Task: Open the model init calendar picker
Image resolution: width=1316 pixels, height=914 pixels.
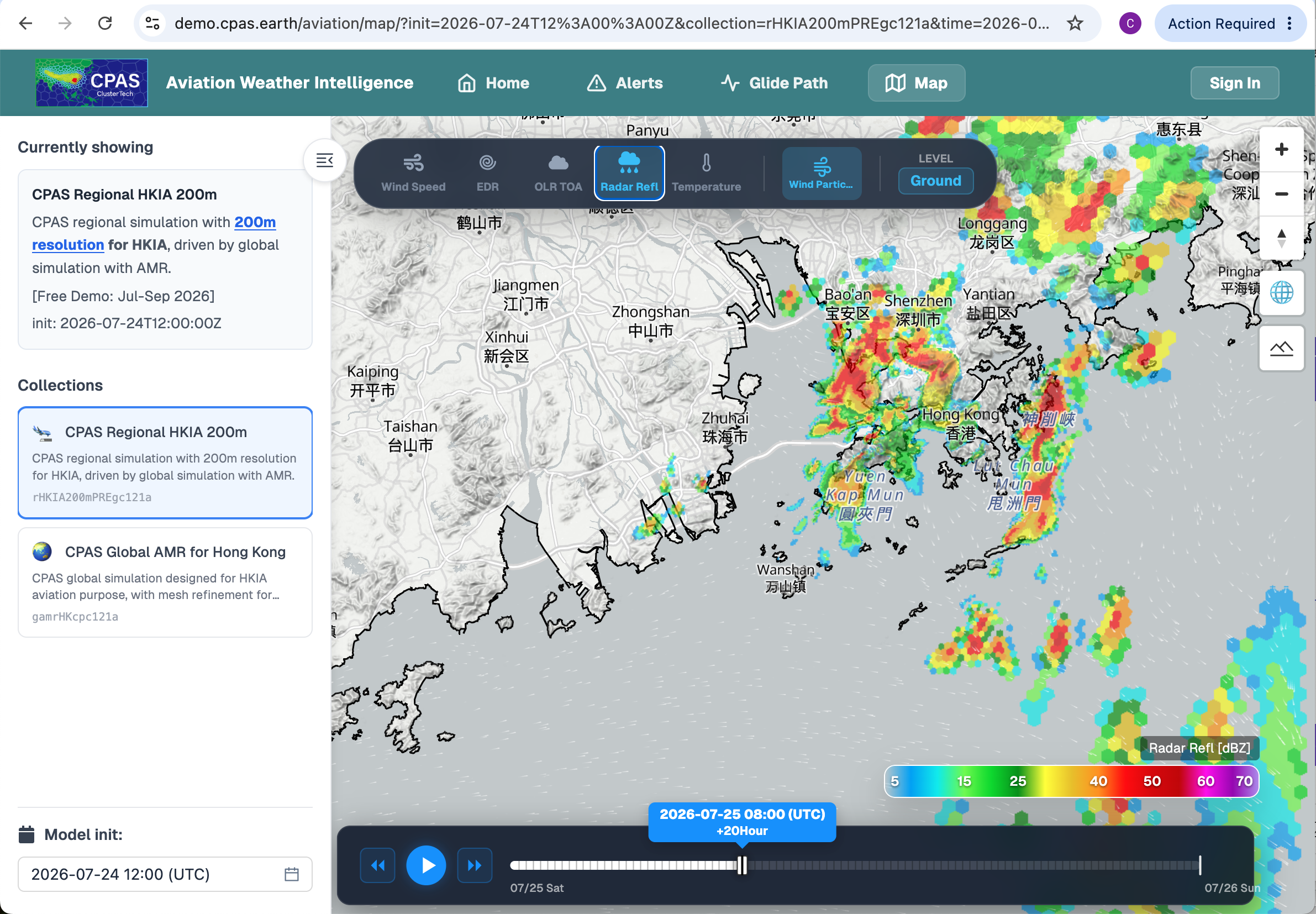Action: pyautogui.click(x=291, y=874)
